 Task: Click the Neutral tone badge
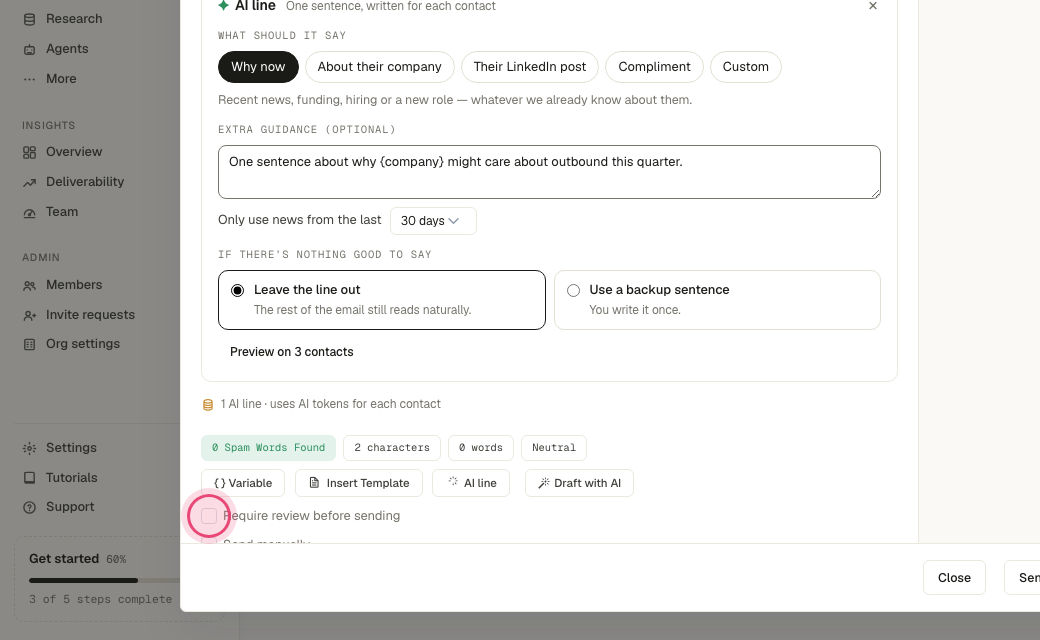click(554, 448)
